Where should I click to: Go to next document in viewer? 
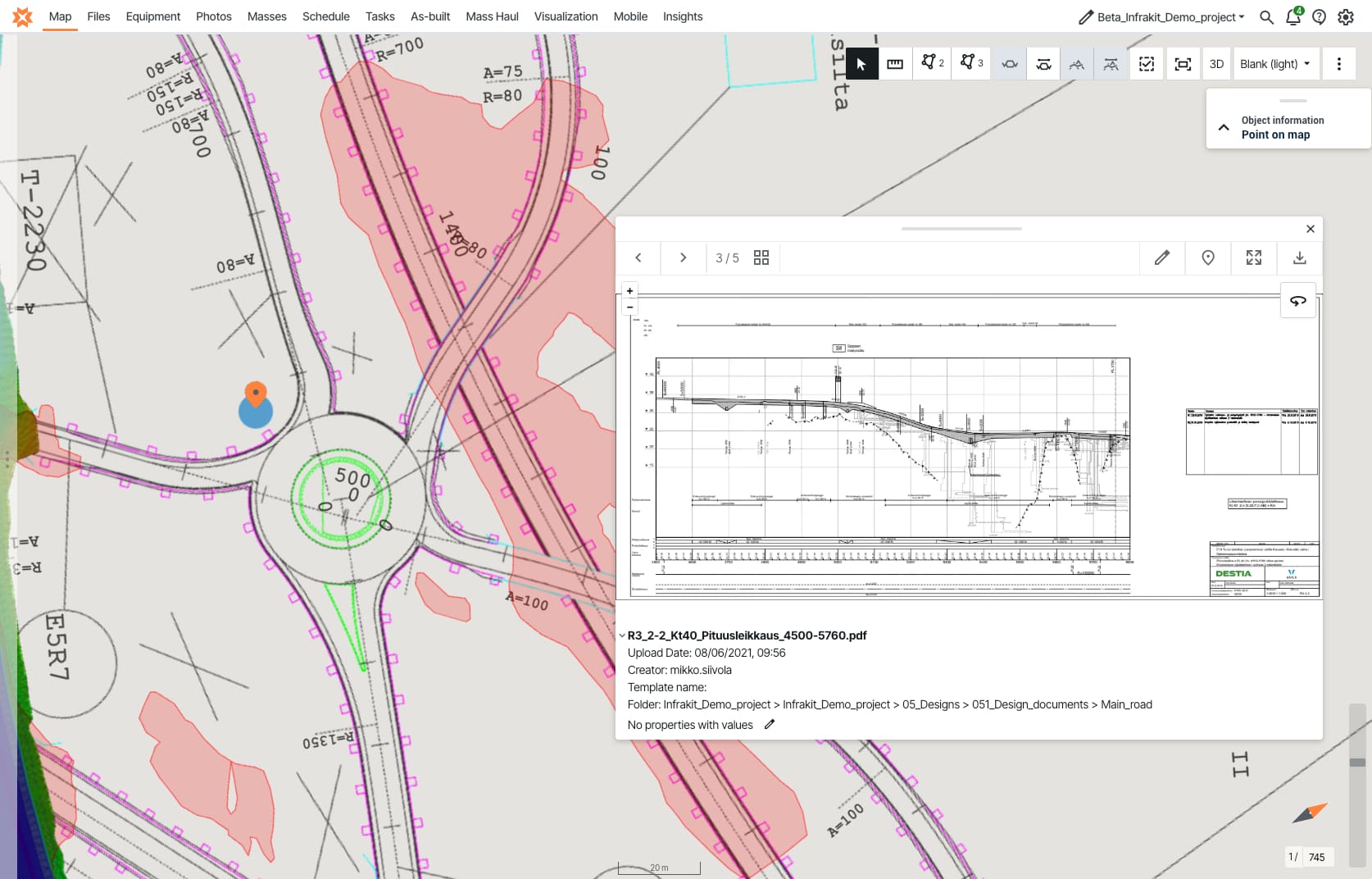coord(683,257)
